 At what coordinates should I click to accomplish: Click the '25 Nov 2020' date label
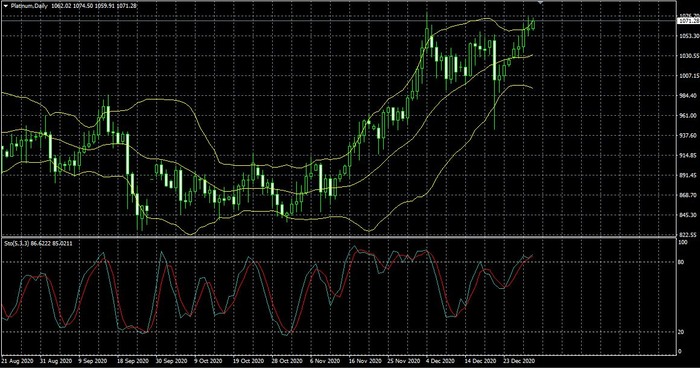[404, 361]
